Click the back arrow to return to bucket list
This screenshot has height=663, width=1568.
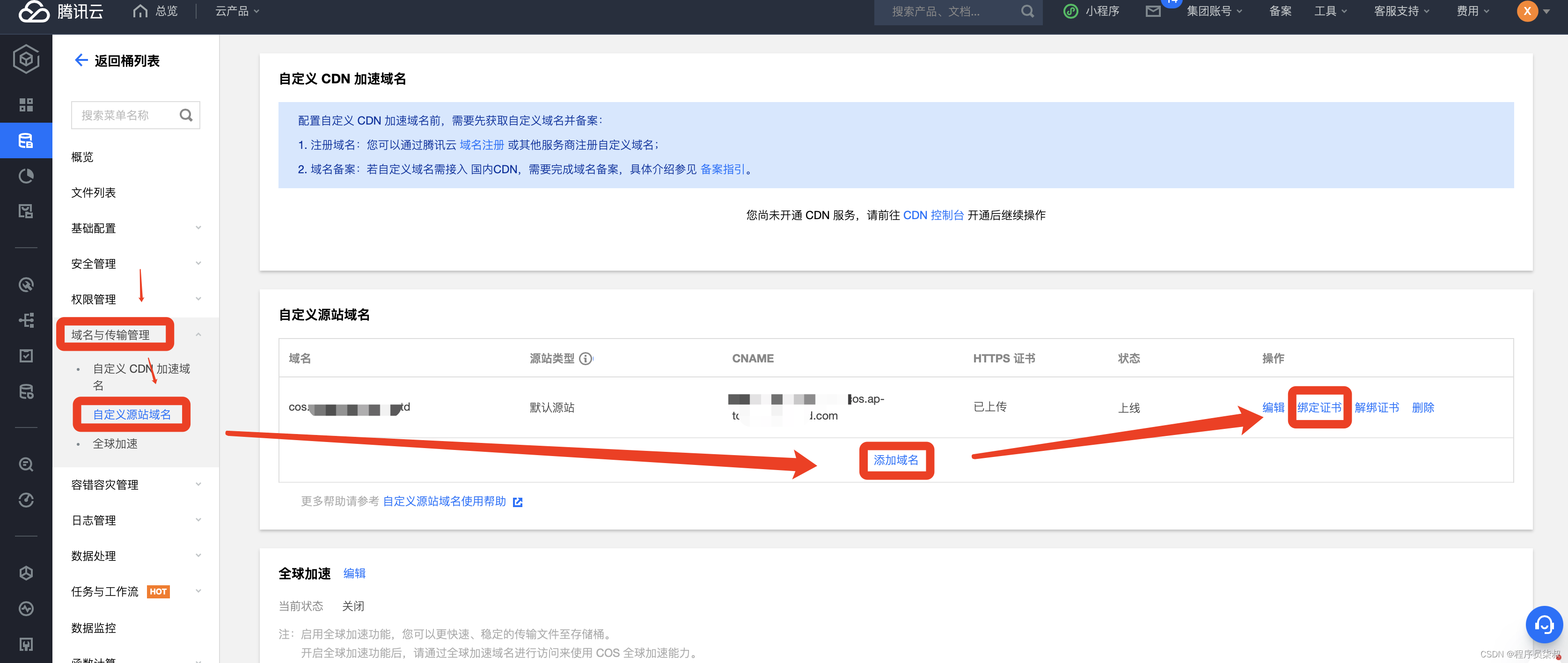pyautogui.click(x=81, y=60)
